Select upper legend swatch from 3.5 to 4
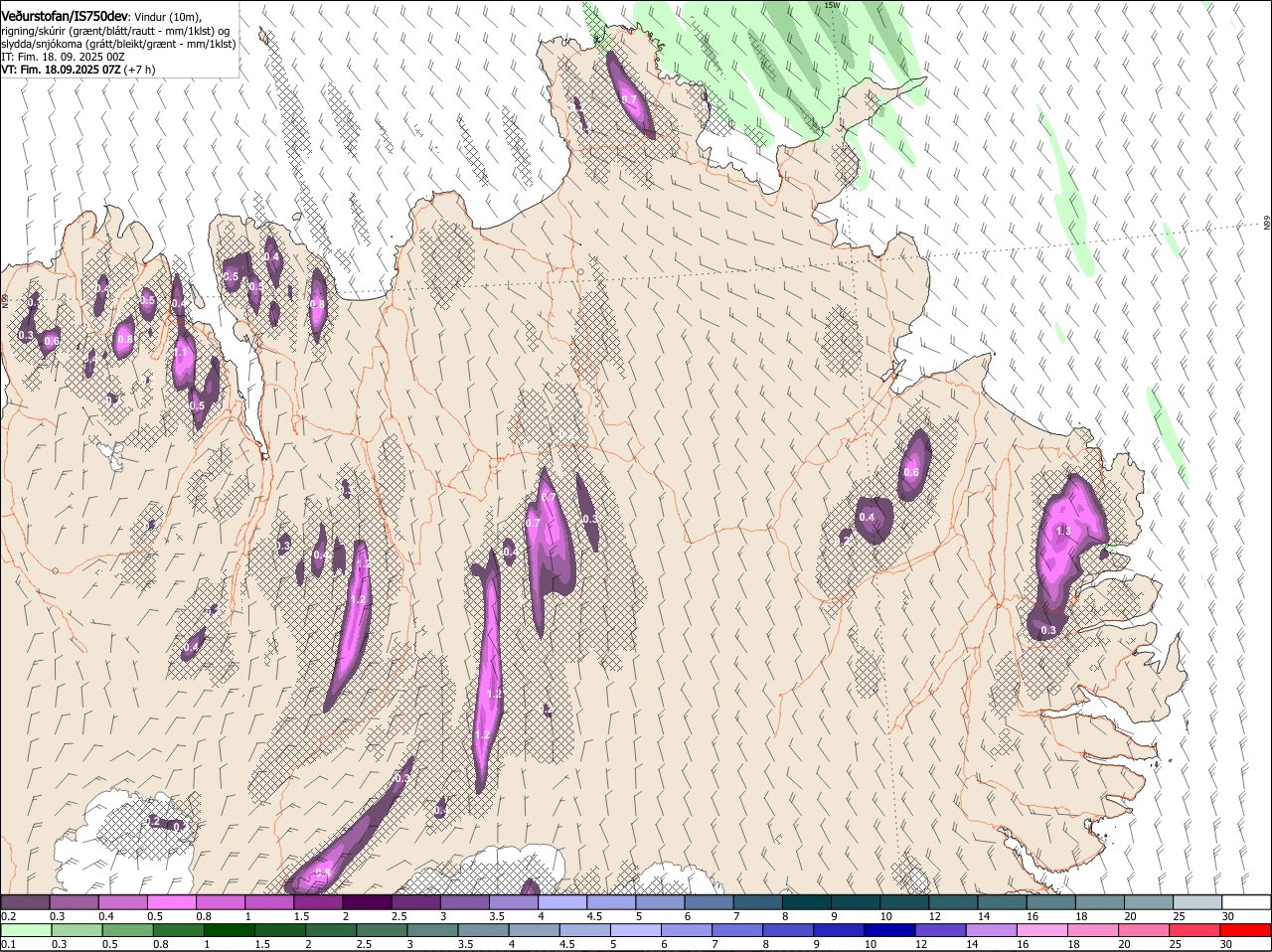 point(514,902)
